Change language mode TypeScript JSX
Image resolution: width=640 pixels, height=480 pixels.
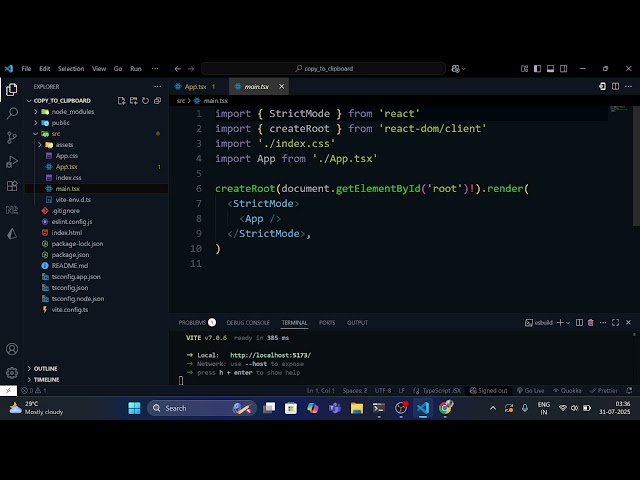pyautogui.click(x=441, y=391)
